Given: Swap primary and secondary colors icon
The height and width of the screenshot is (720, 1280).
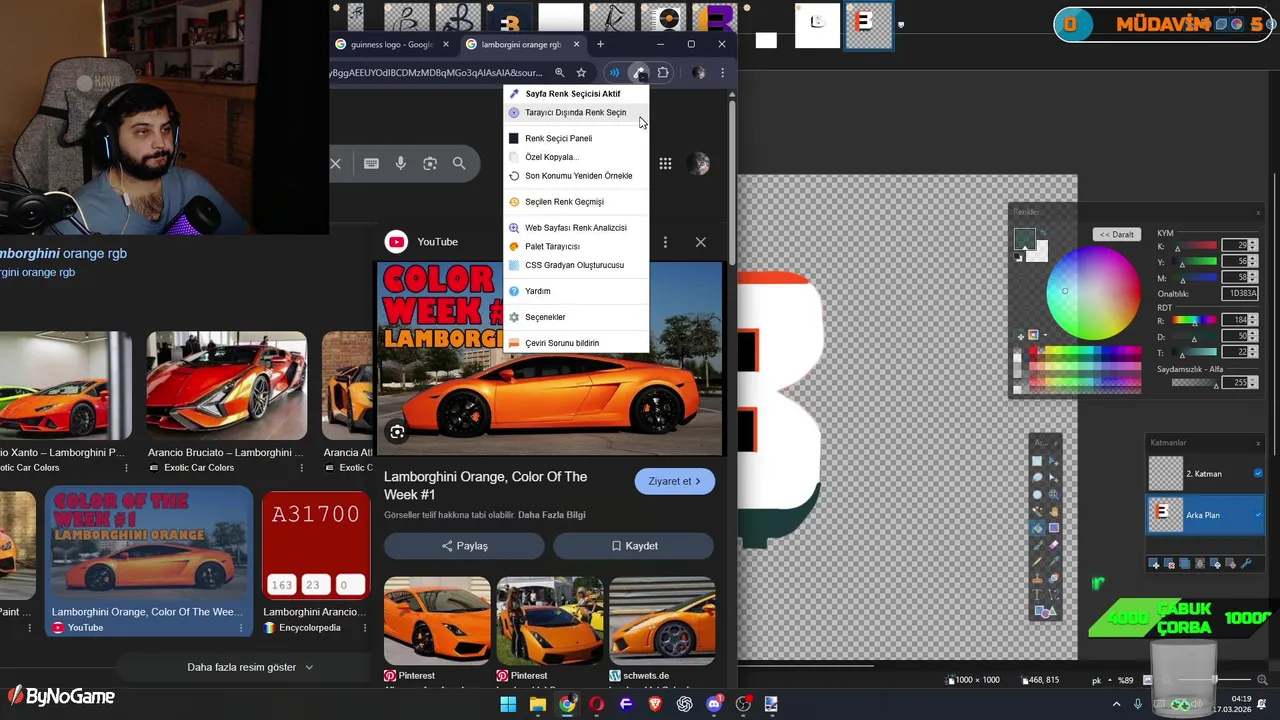Looking at the screenshot, I should pyautogui.click(x=1043, y=233).
